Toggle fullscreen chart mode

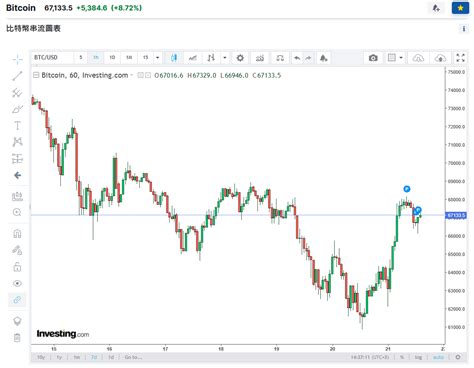pos(460,58)
